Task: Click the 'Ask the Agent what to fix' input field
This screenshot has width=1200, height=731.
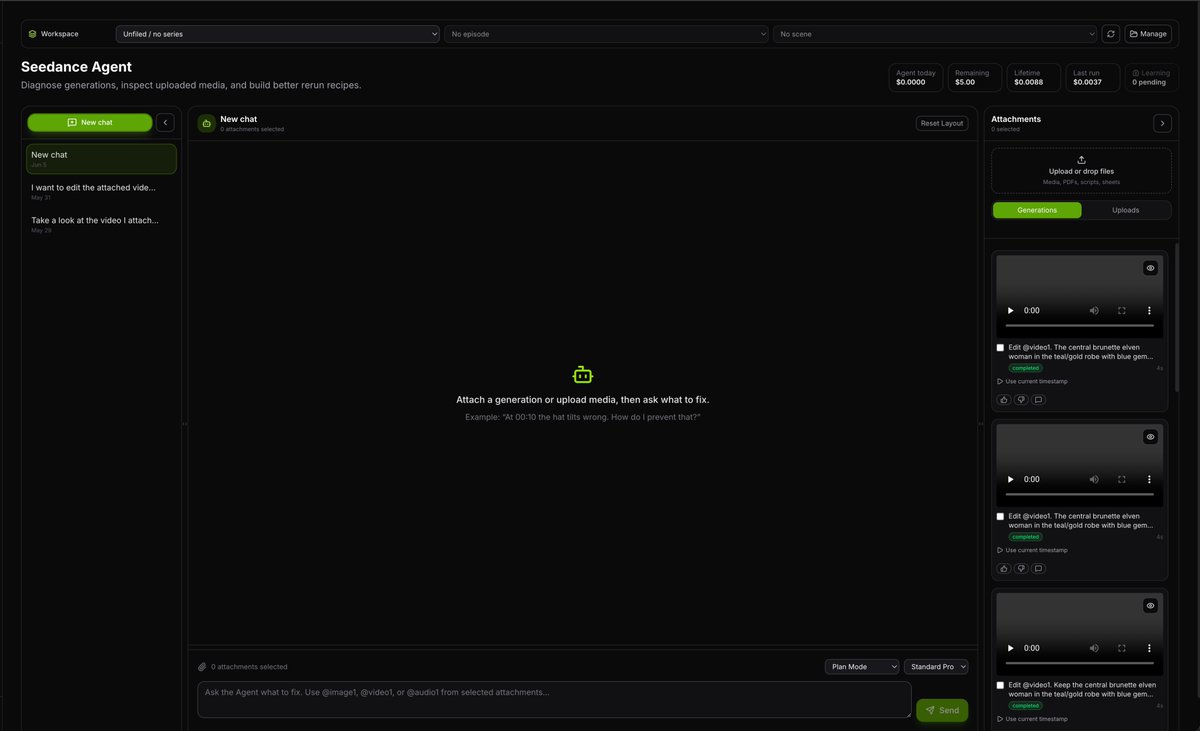Action: (x=554, y=700)
